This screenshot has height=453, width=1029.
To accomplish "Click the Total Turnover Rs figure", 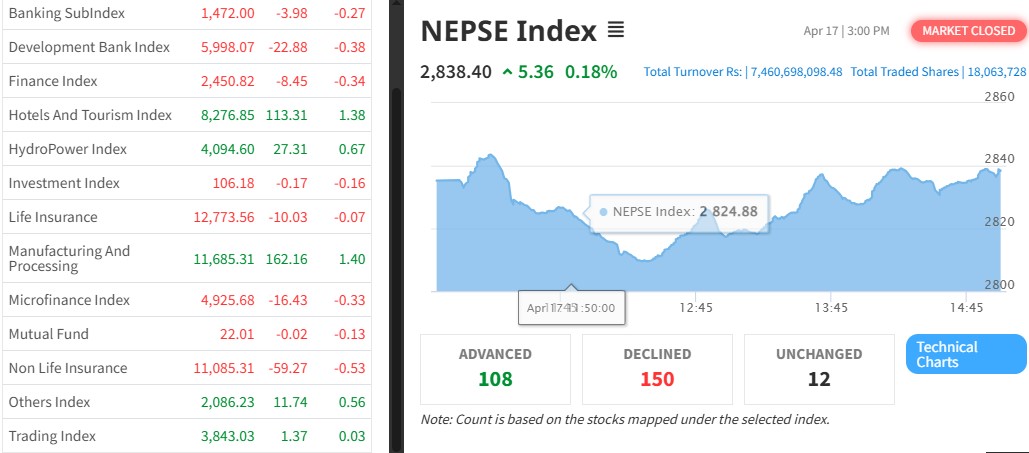I will (743, 72).
